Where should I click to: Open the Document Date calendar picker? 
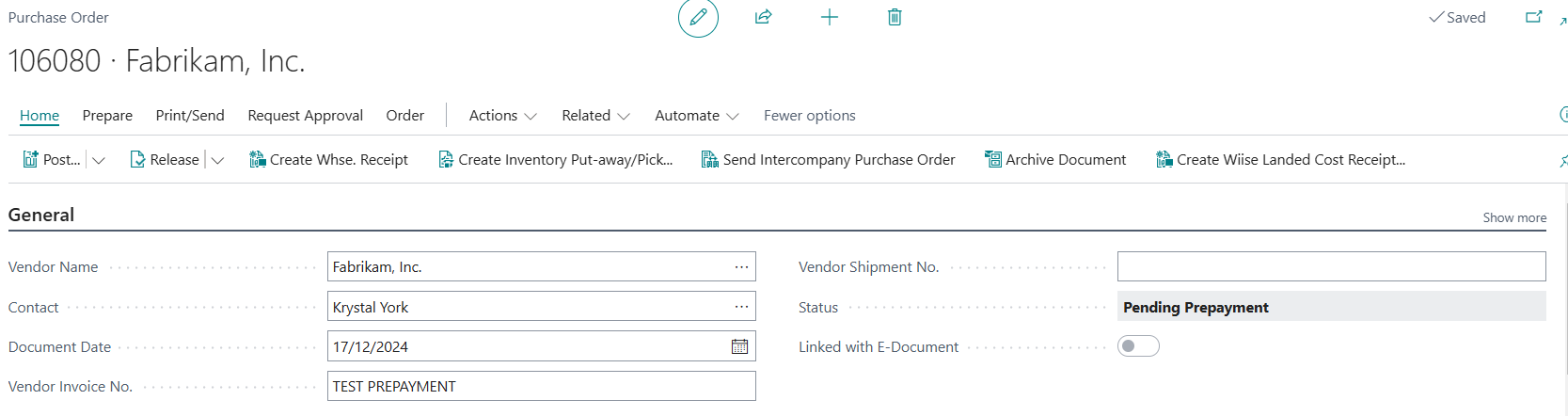740,346
